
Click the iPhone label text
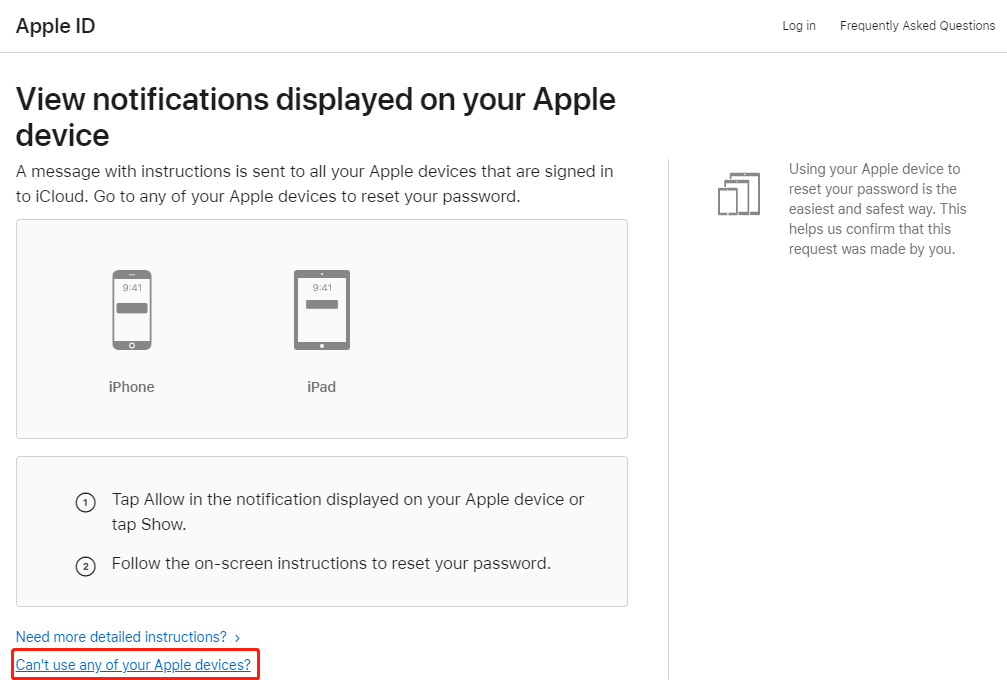132,387
